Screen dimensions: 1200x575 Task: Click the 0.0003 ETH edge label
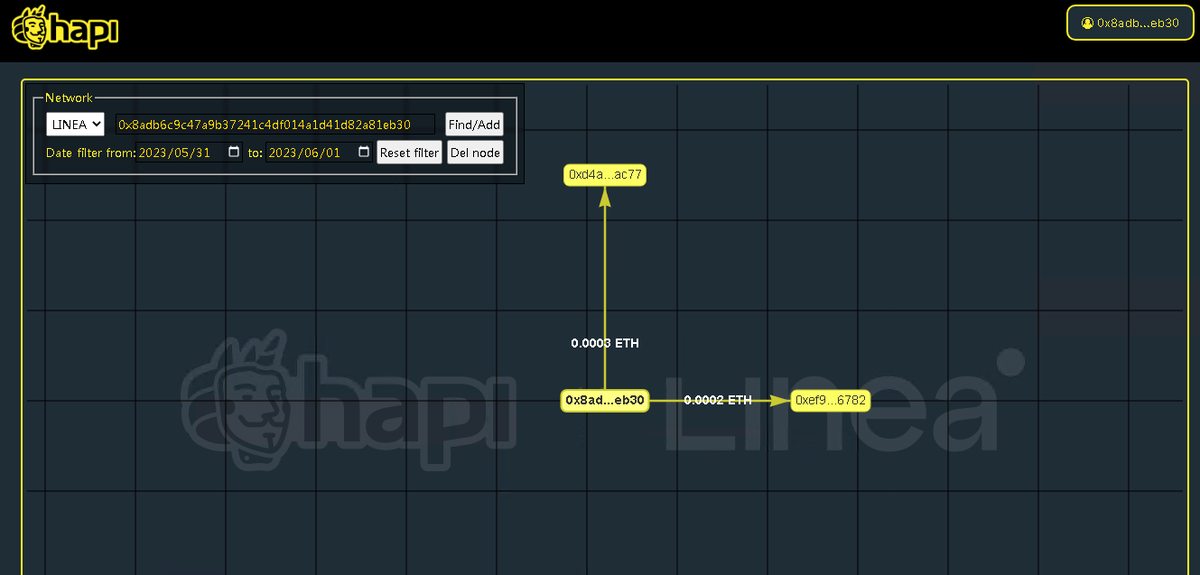[605, 343]
